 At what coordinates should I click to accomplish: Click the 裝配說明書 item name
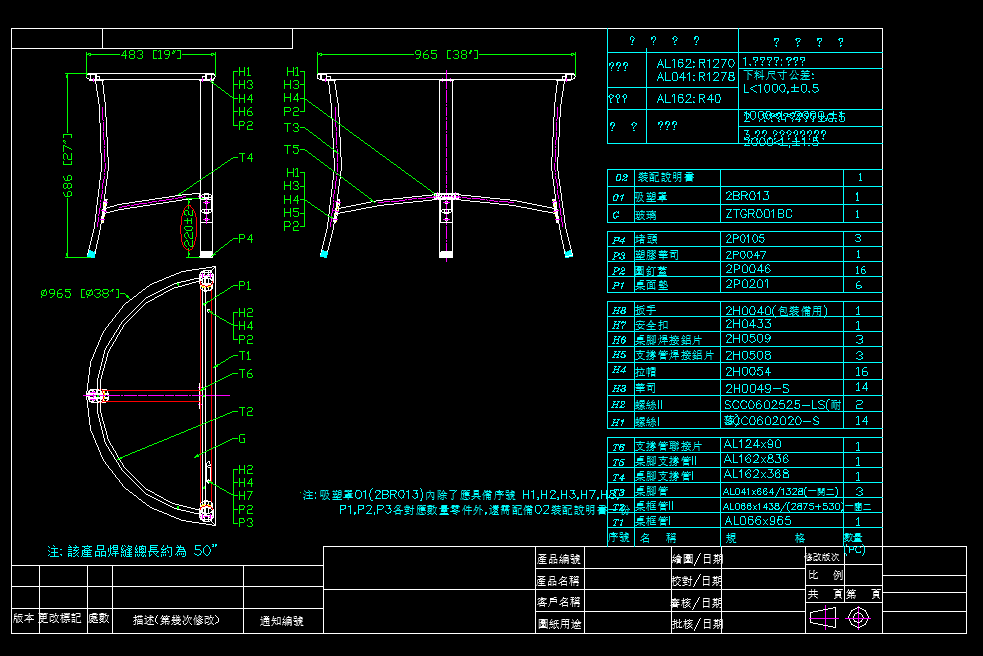coord(666,177)
